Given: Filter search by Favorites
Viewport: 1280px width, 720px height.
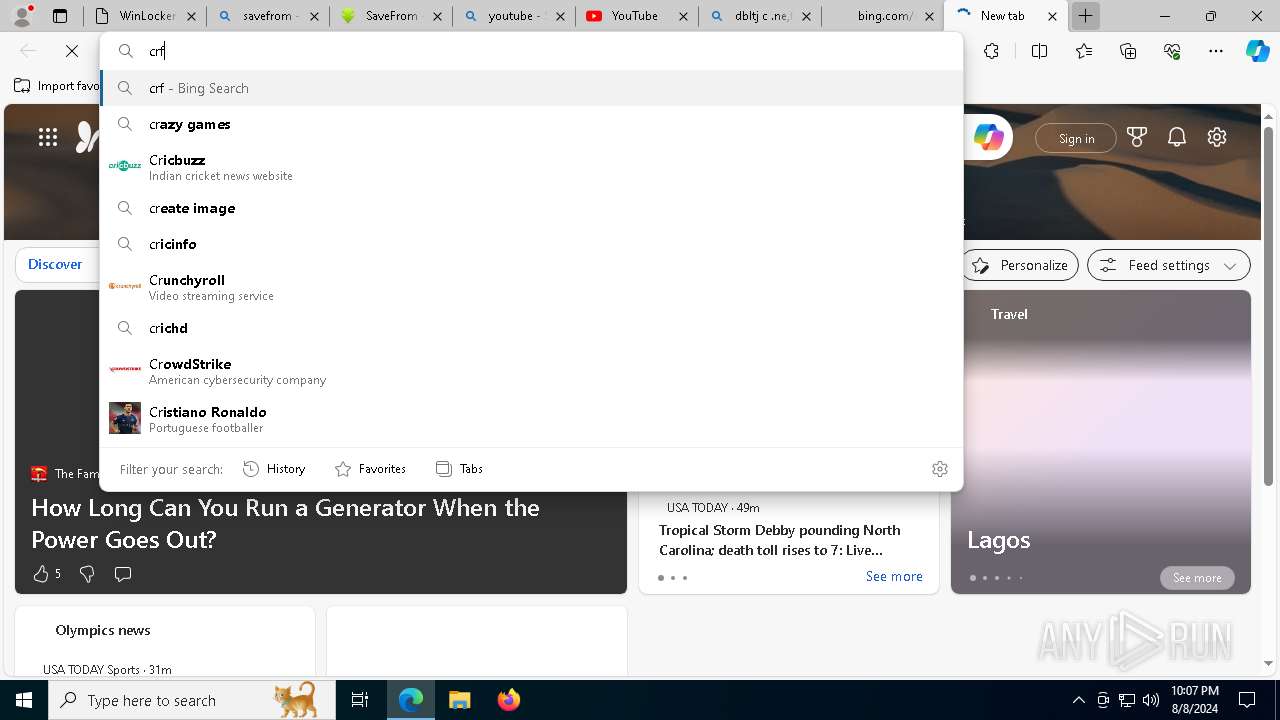Looking at the screenshot, I should pos(370,469).
